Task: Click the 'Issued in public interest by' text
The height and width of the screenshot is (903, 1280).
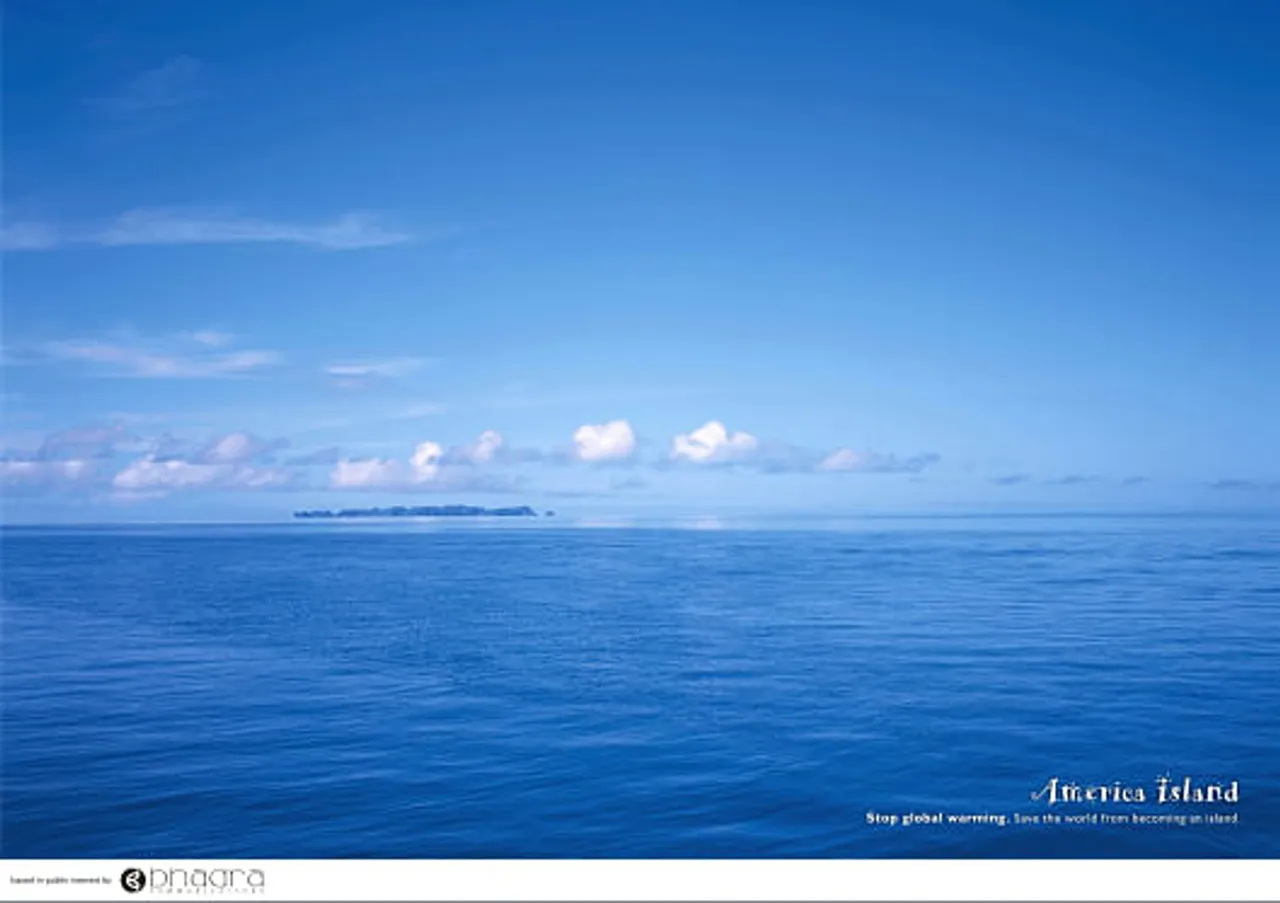Action: click(x=60, y=881)
